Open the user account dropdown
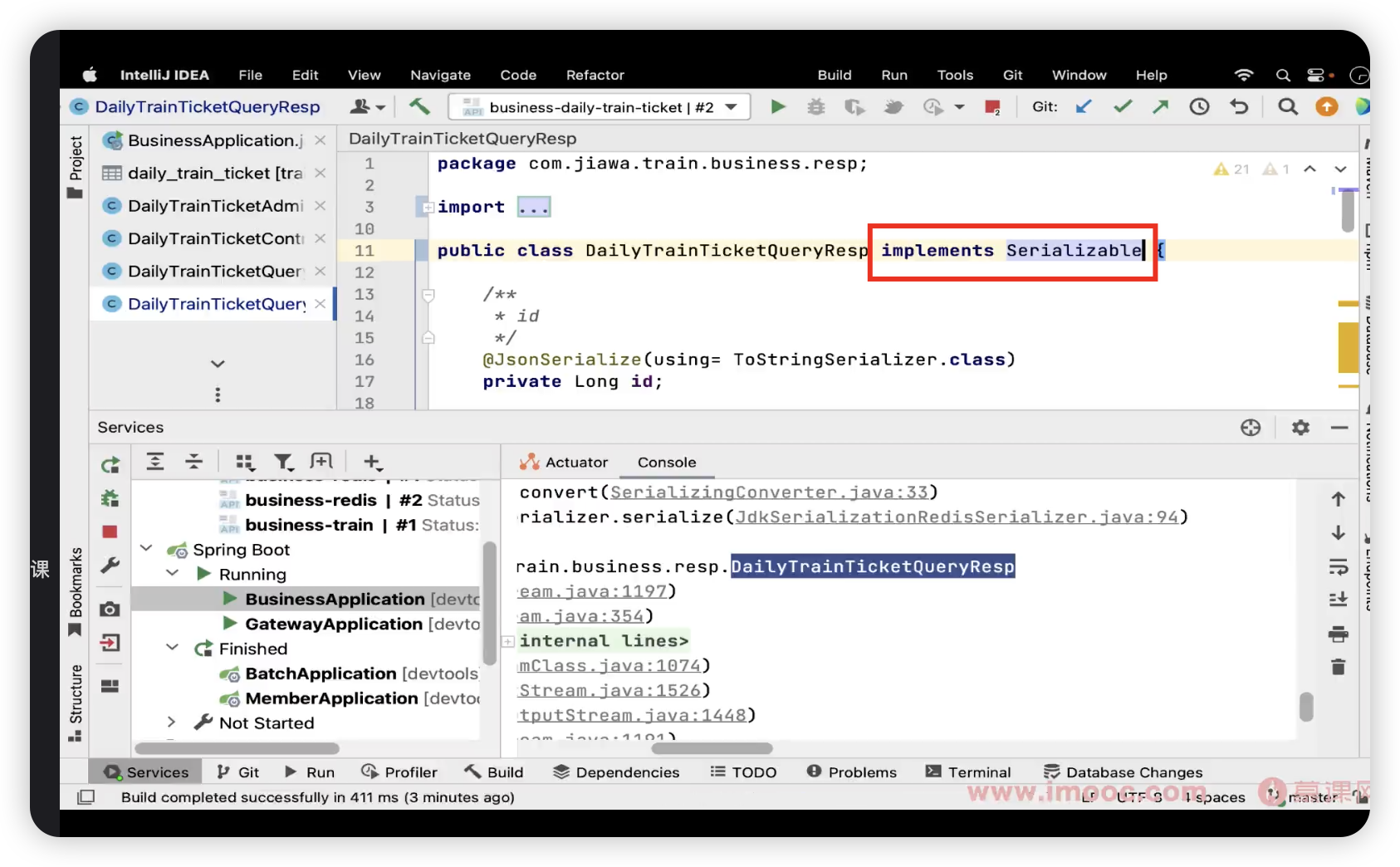This screenshot has height=867, width=1400. click(368, 107)
